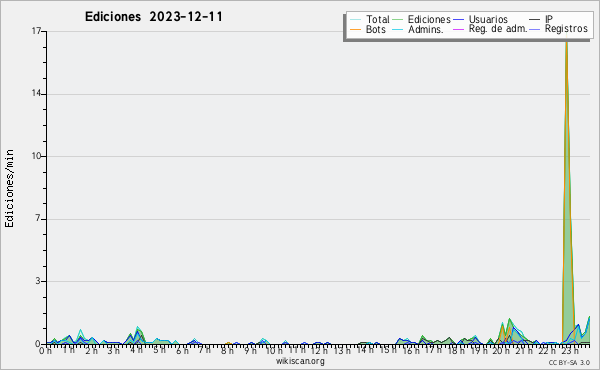The height and width of the screenshot is (370, 600).
Task: Click the 'CC BY-SA 3.0' license text
Action: point(569,362)
